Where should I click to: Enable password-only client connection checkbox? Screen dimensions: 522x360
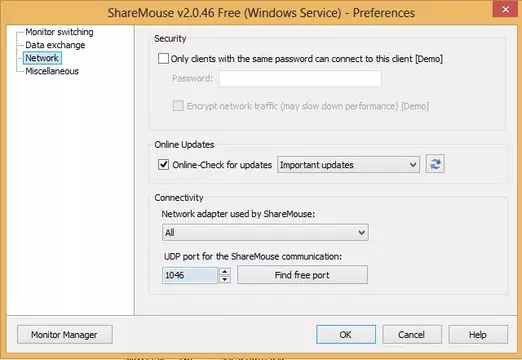(x=163, y=59)
